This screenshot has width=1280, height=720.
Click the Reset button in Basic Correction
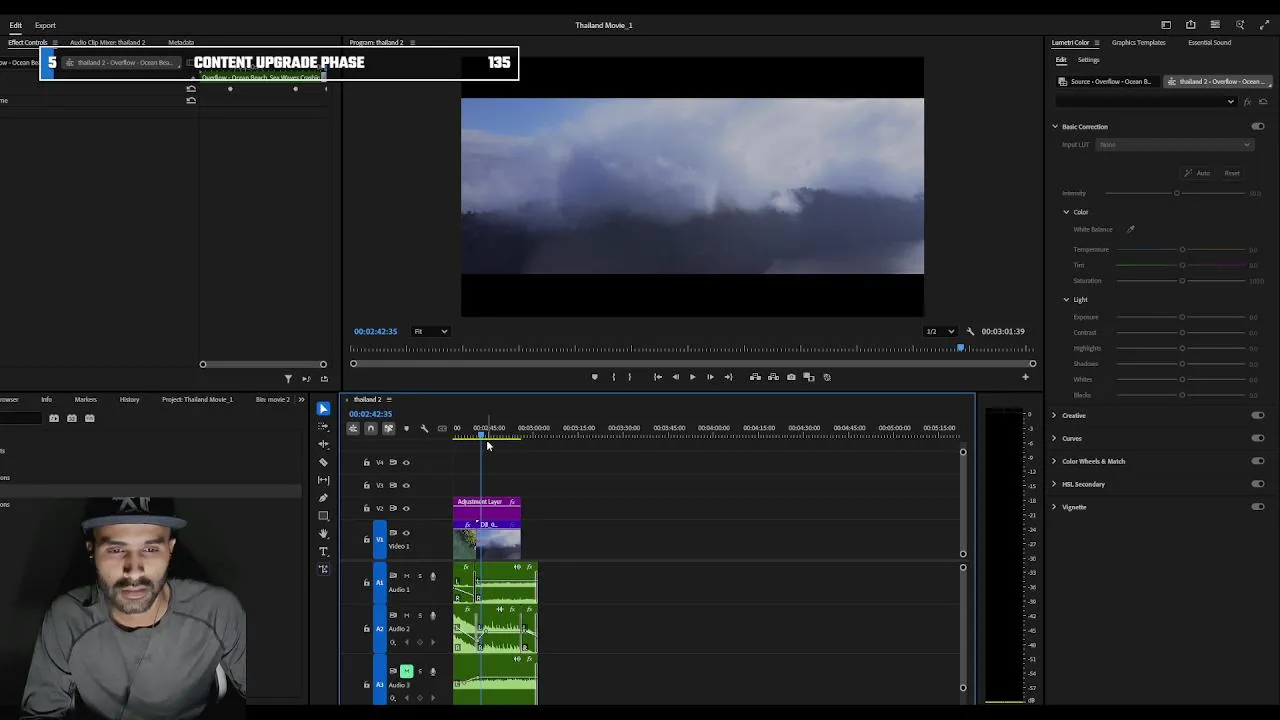point(1232,173)
